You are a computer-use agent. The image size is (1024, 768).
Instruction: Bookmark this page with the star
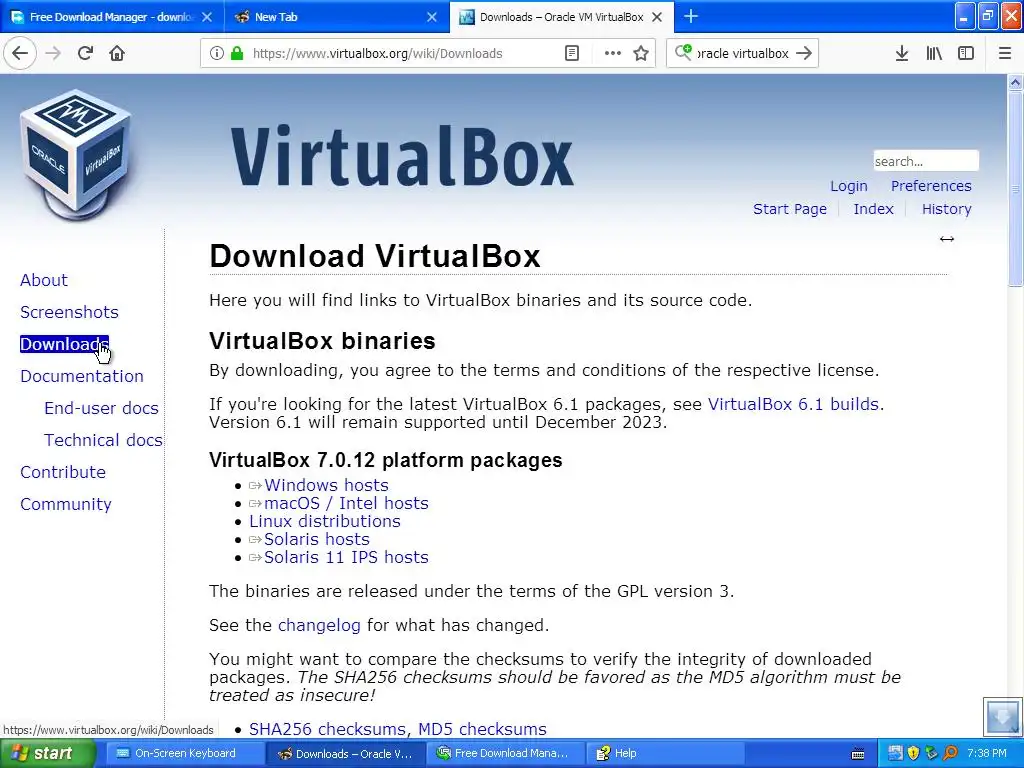(x=641, y=53)
